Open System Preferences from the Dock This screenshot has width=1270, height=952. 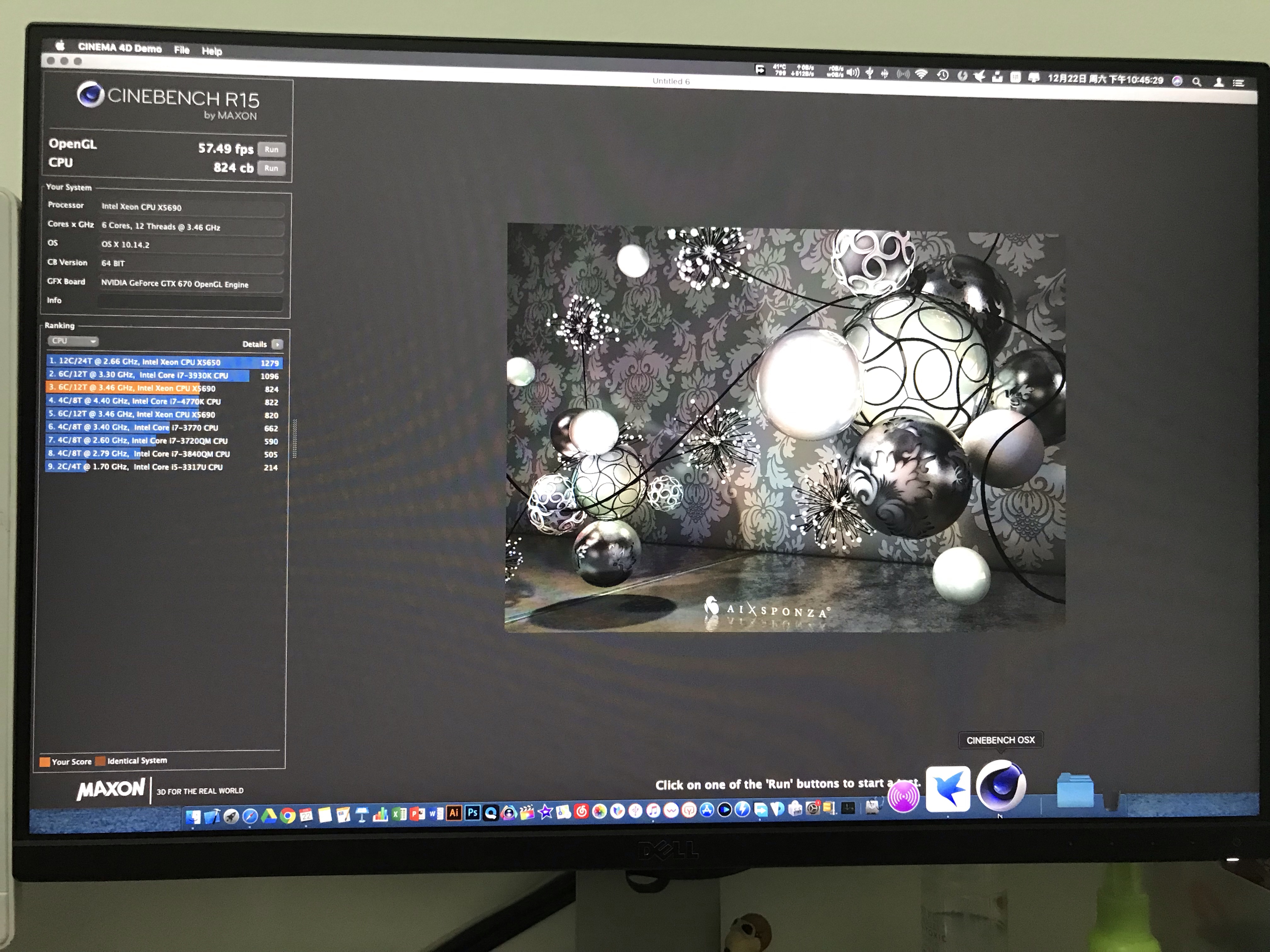813,808
